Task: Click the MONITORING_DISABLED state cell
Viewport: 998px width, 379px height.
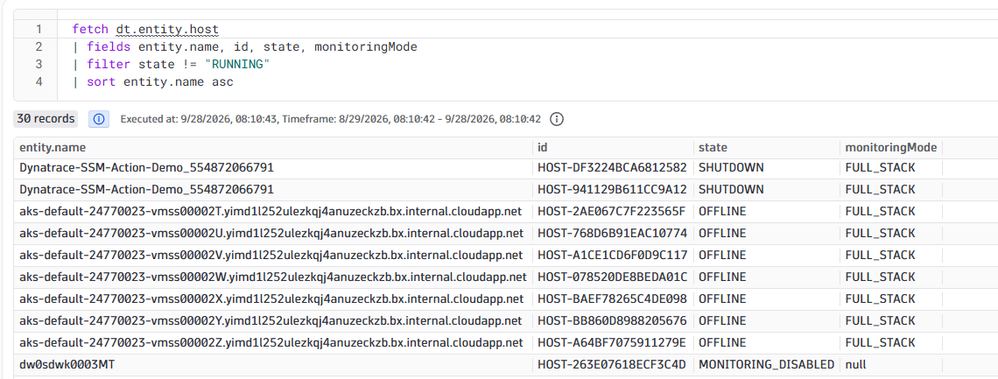Action: [x=766, y=365]
